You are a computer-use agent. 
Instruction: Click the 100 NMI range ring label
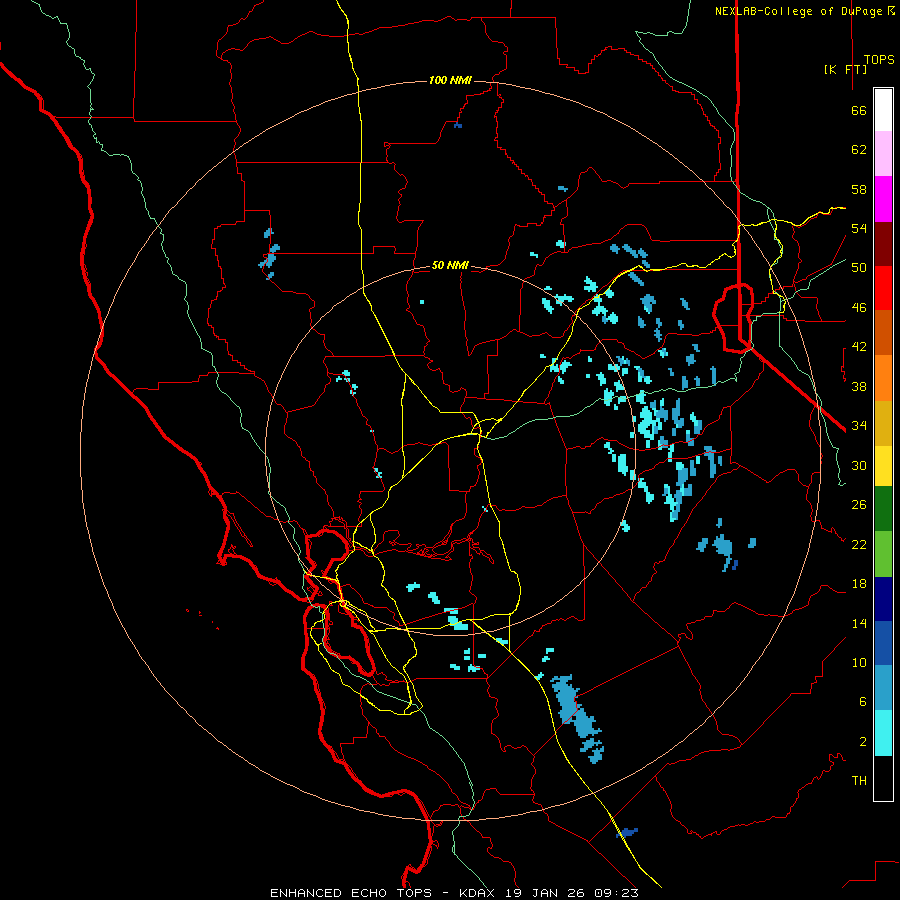[450, 80]
